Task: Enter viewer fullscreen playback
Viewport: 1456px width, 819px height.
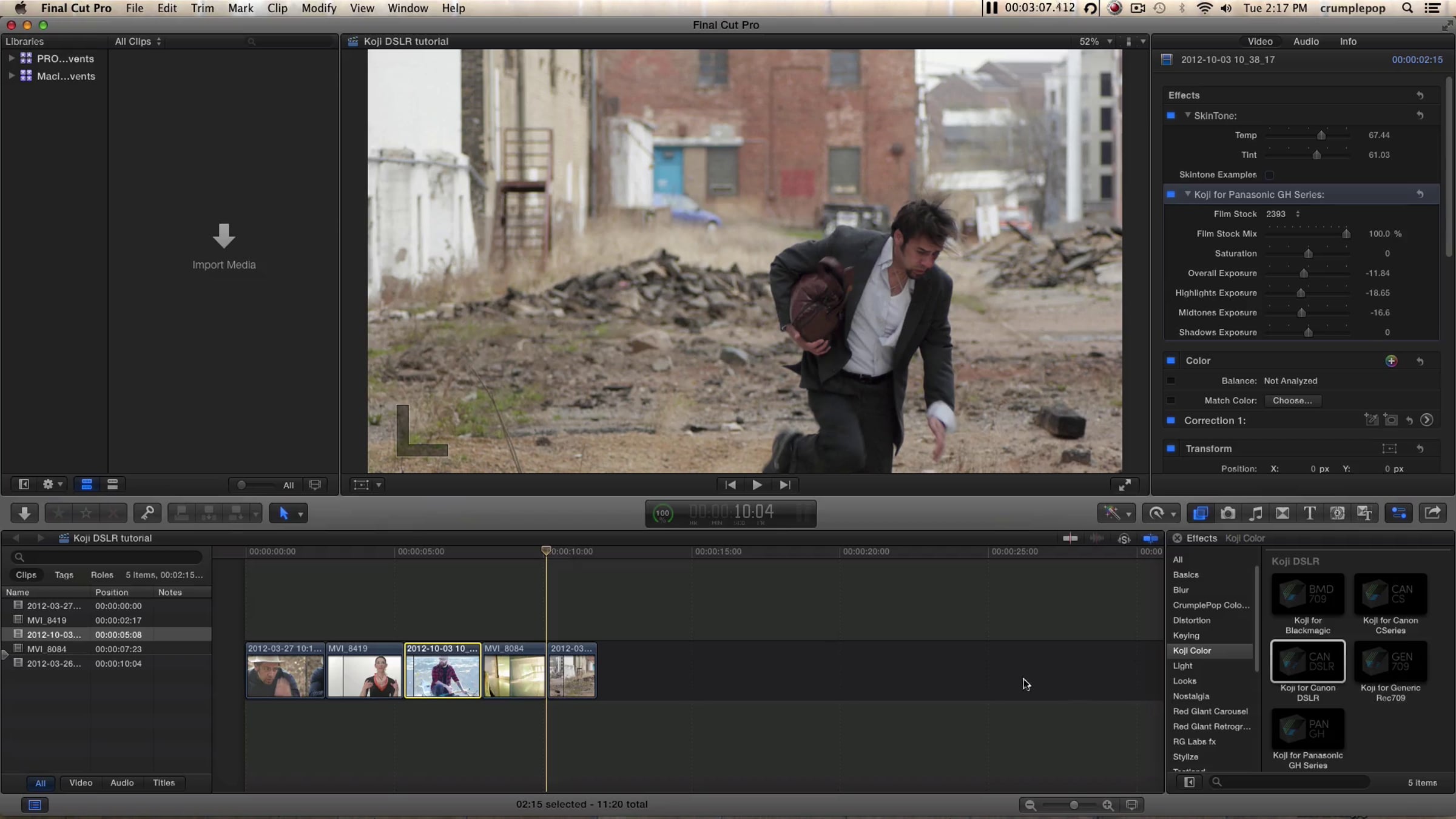Action: (x=1124, y=485)
